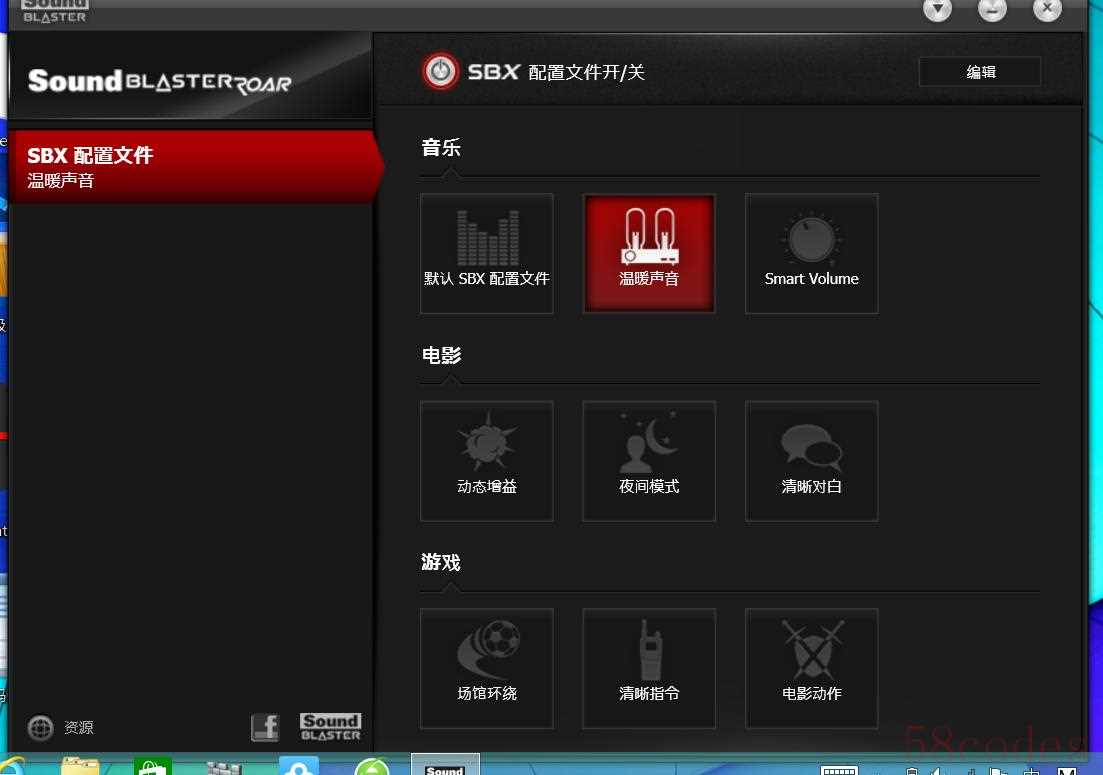Screen dimensions: 1103x775
Task: Open the title bar down-arrow menu
Action: pos(937,8)
